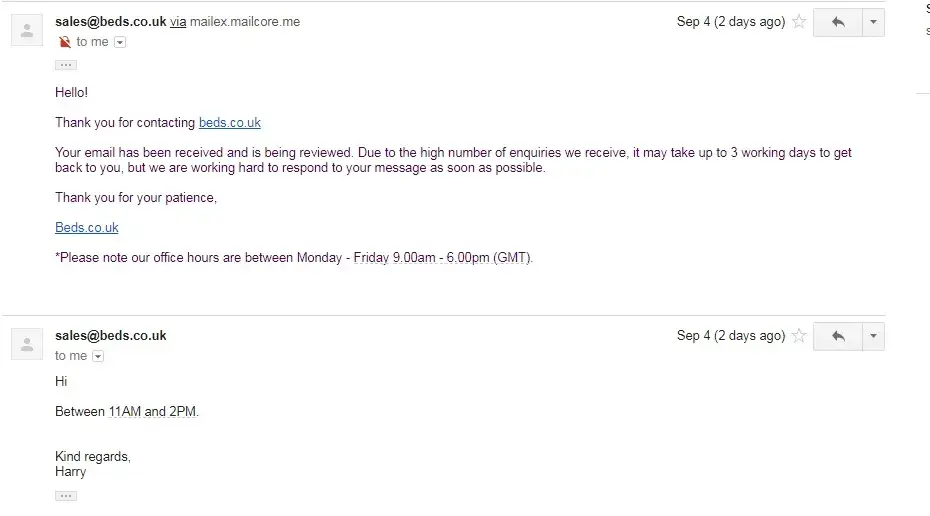Click sender name sales@beds.co.uk on second email

110,336
